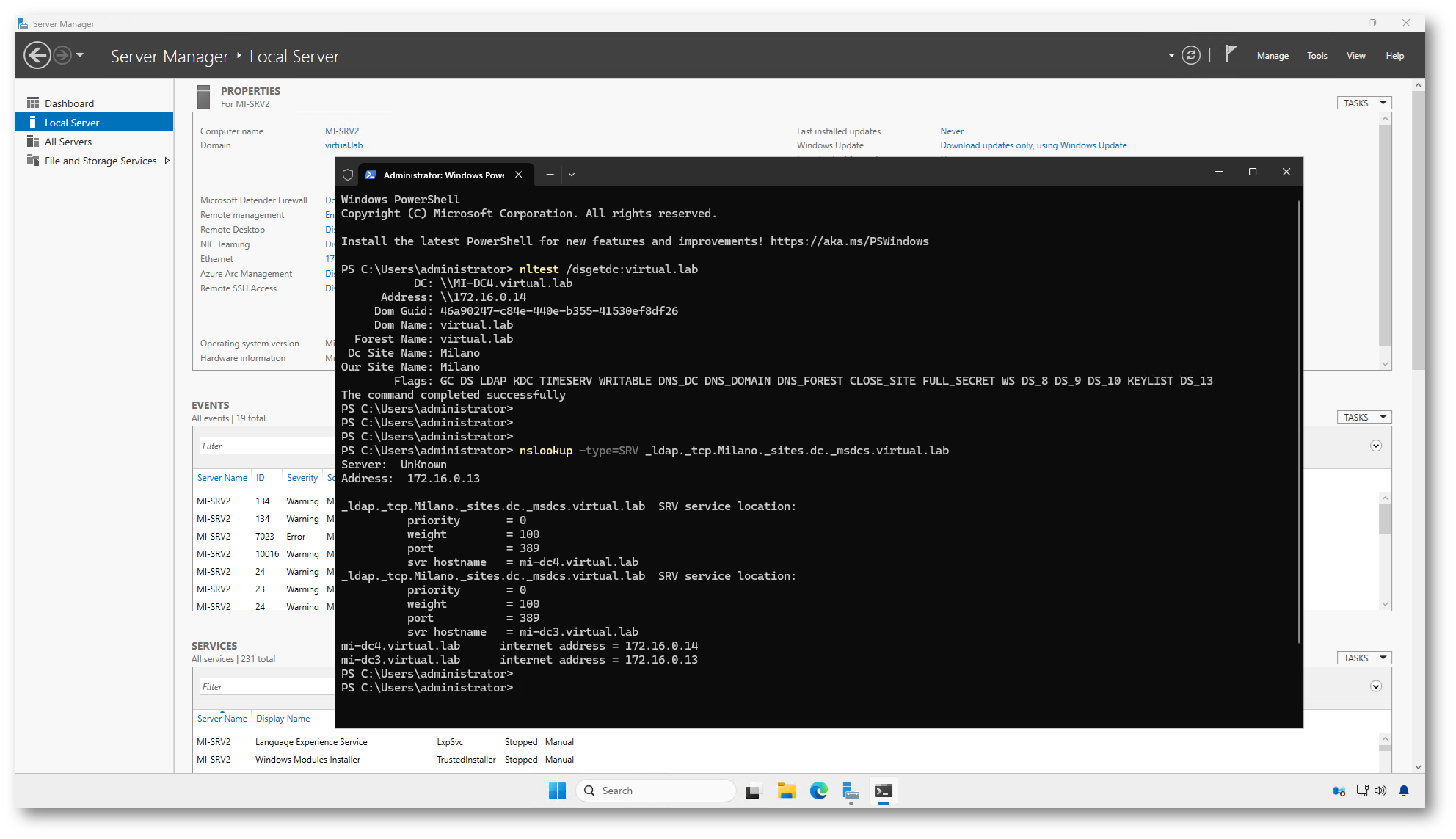Open the Properties TASKS dropdown
The image size is (1456, 839).
1364,103
